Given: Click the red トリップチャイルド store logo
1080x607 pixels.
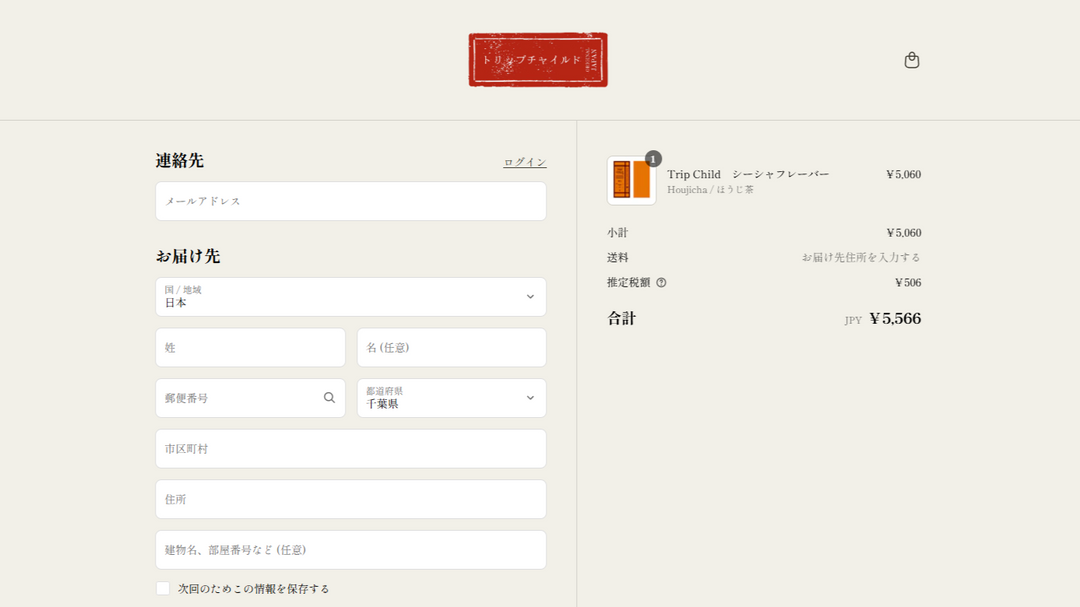Looking at the screenshot, I should [x=538, y=60].
